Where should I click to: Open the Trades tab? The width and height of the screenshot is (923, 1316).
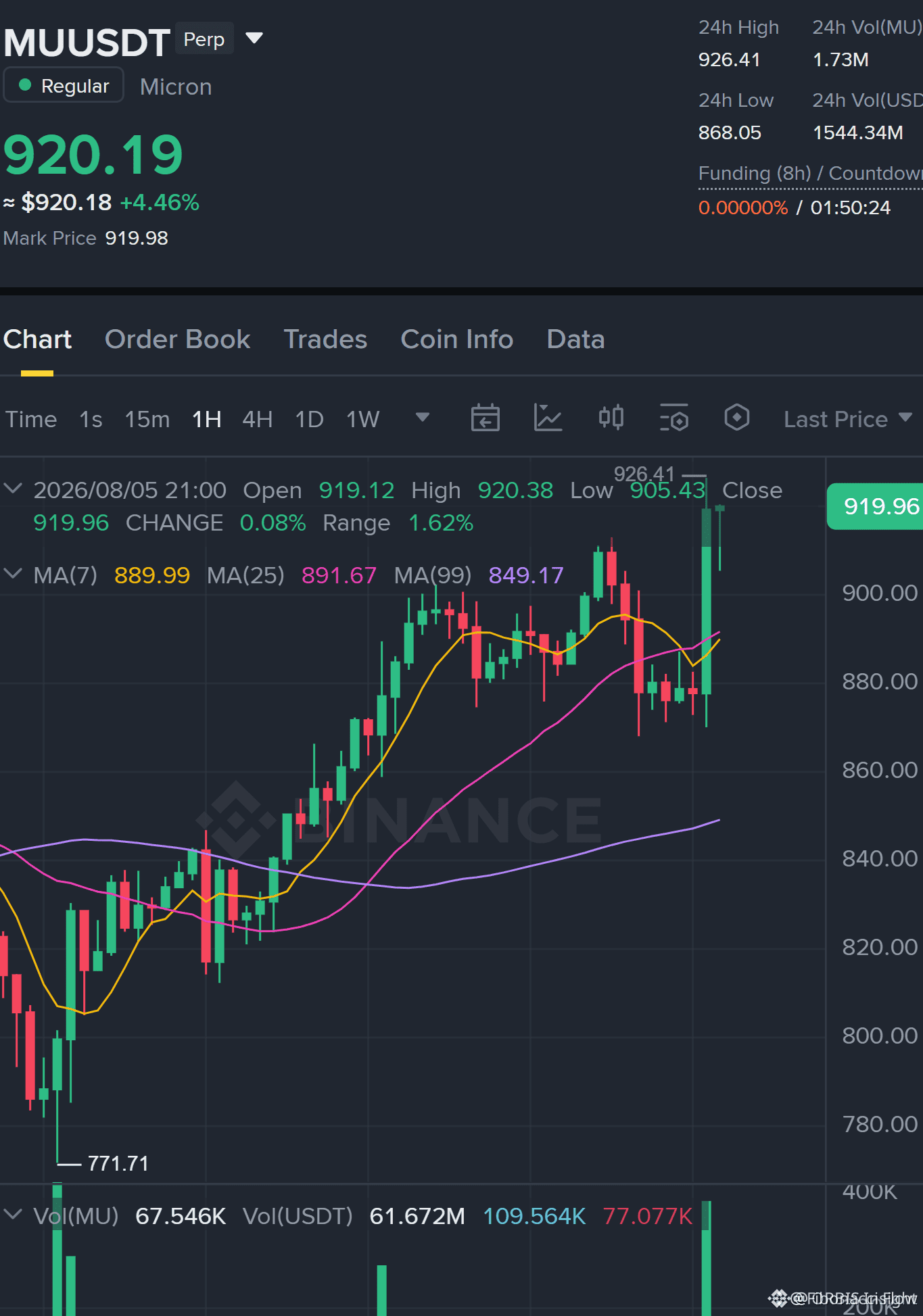coord(325,339)
